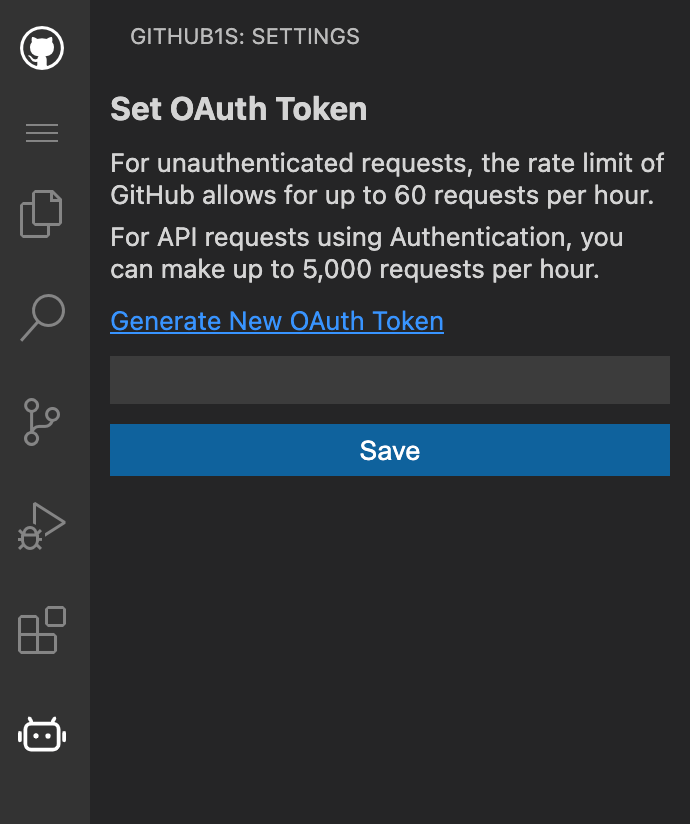Screen dimensions: 690x824
Task: Select the "5,000" number in the description
Action: pyautogui.click(x=337, y=270)
